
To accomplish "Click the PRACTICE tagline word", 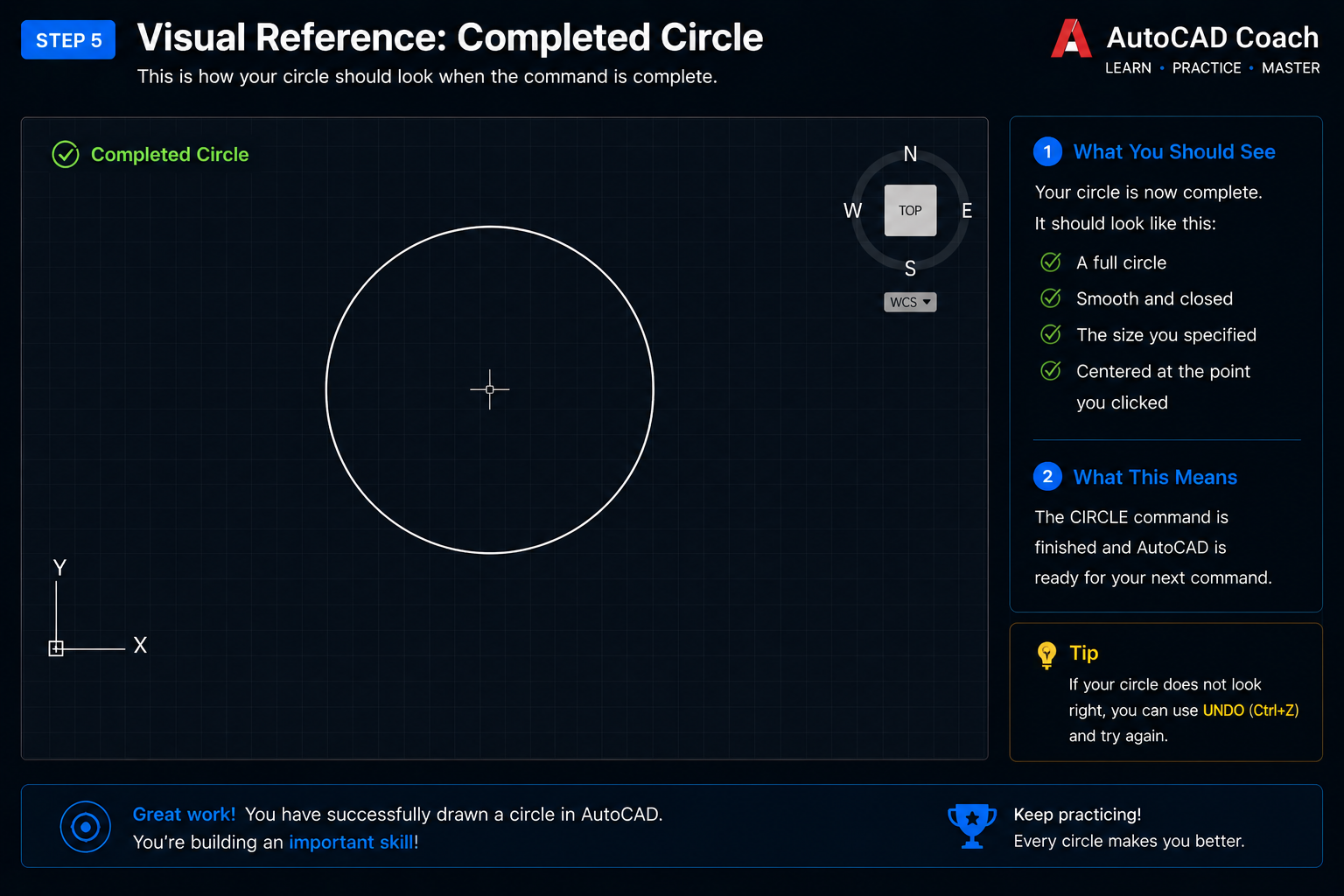I will point(1207,68).
